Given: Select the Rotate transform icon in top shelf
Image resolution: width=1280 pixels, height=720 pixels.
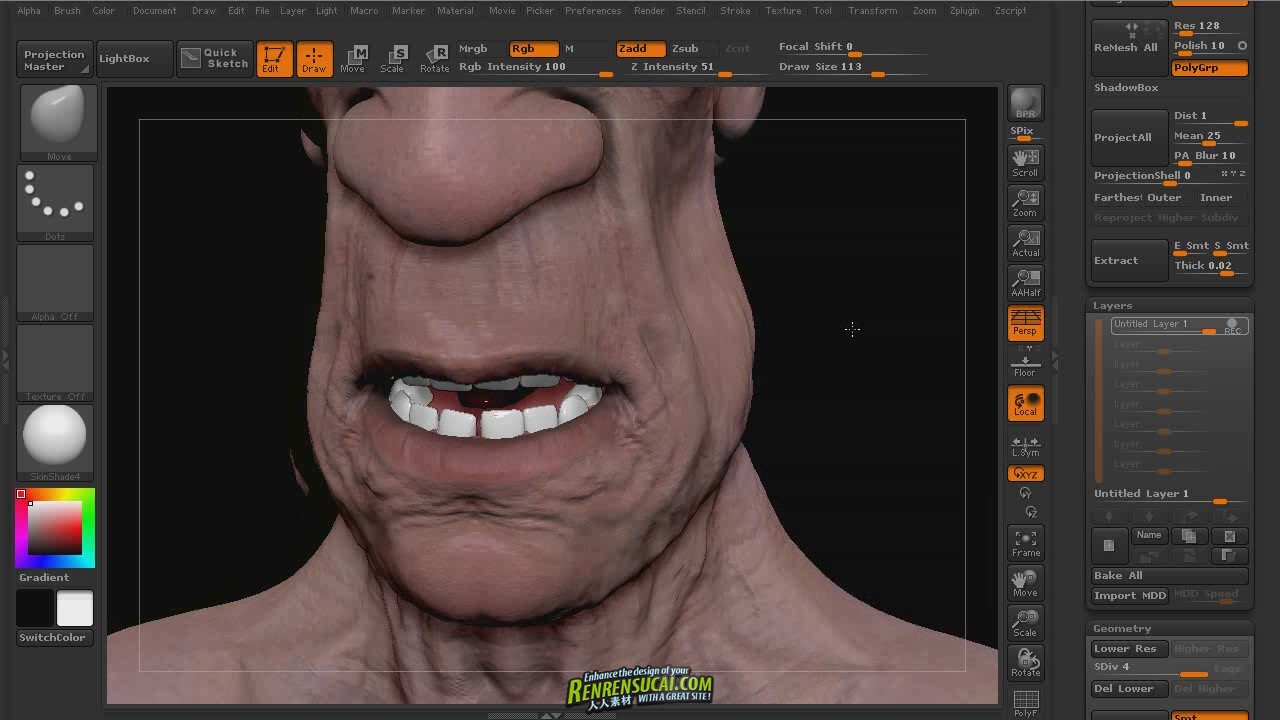Looking at the screenshot, I should click(435, 59).
